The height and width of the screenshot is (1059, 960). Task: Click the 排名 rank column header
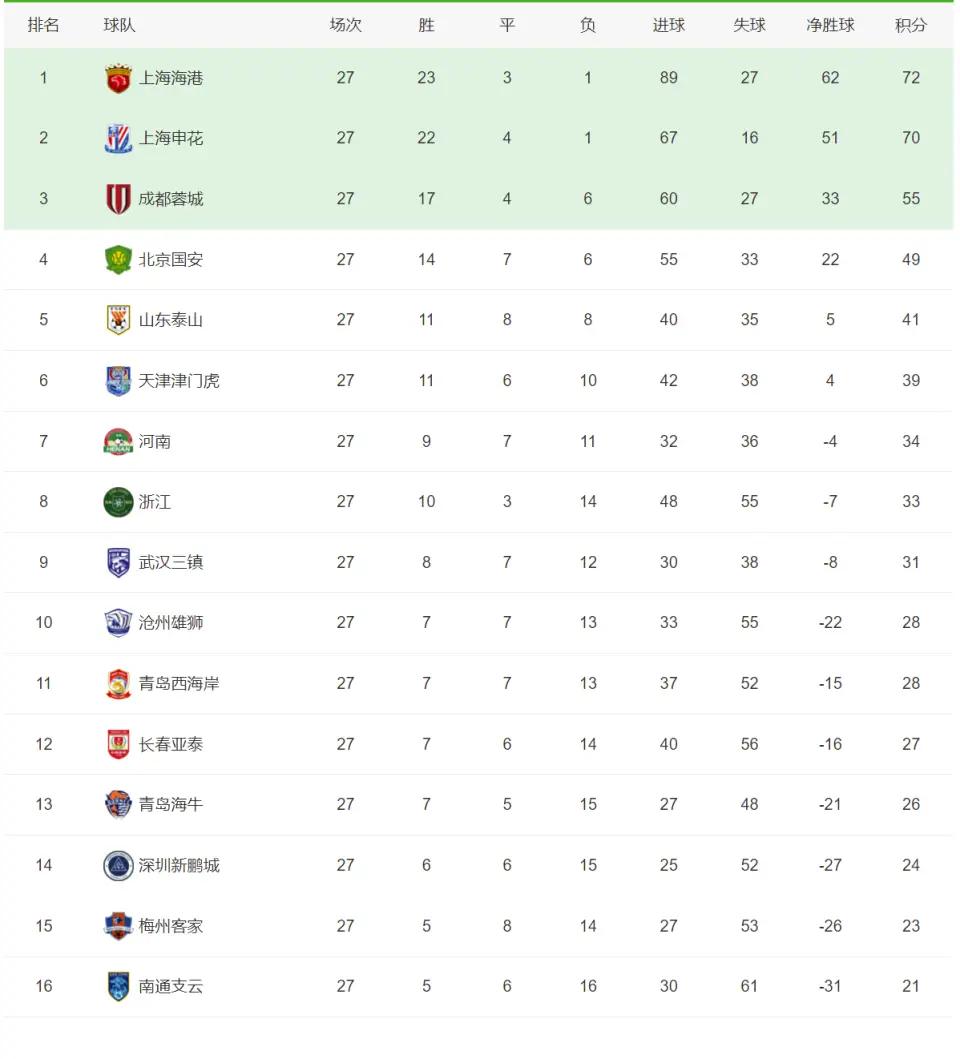click(x=43, y=25)
